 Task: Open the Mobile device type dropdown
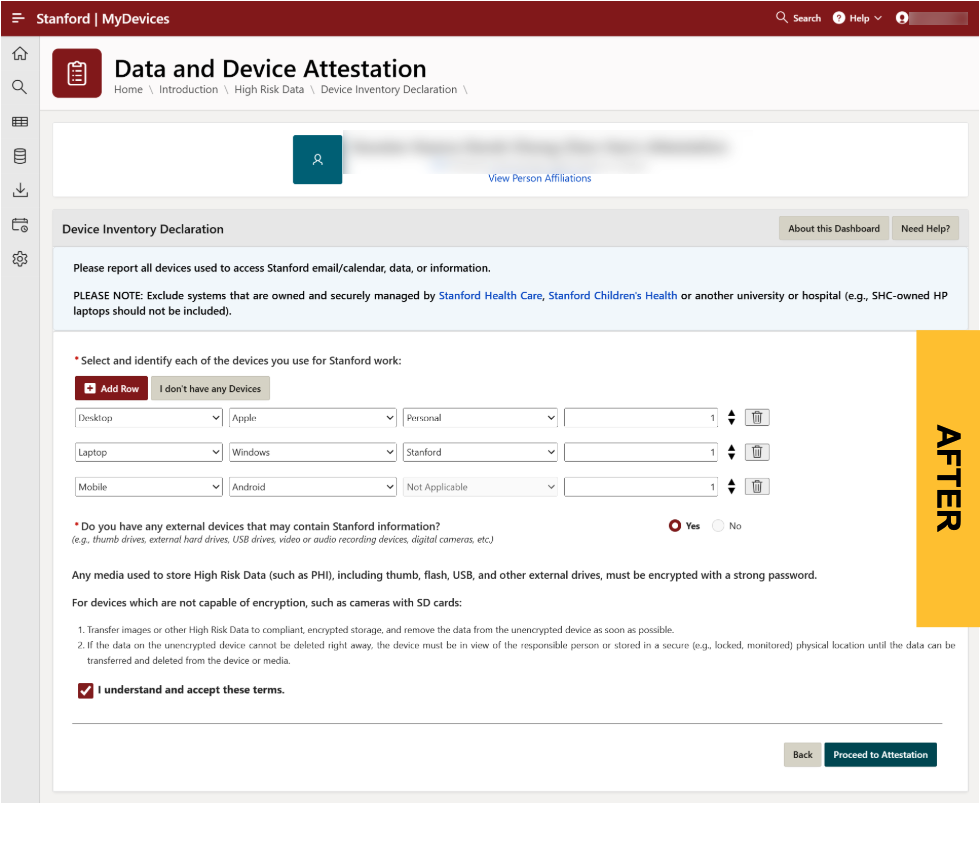(149, 487)
